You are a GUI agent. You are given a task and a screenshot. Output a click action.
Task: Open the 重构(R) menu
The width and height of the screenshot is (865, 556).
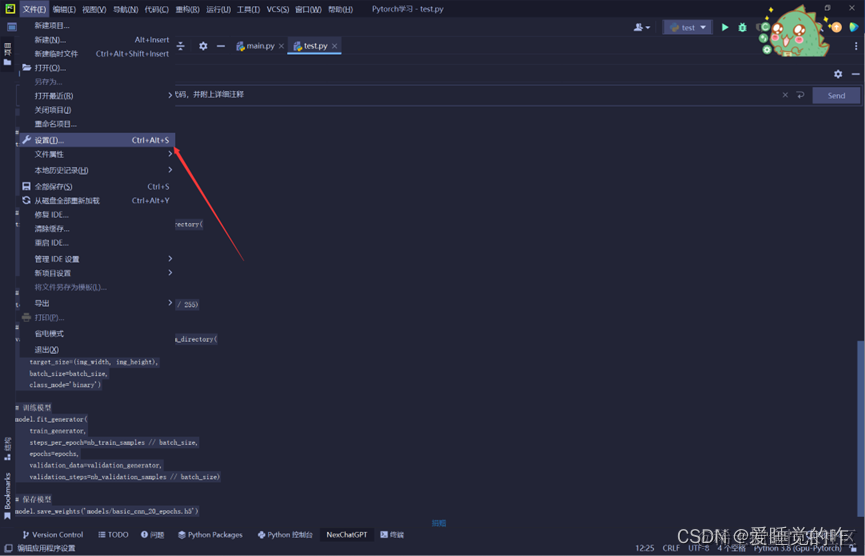click(x=187, y=9)
